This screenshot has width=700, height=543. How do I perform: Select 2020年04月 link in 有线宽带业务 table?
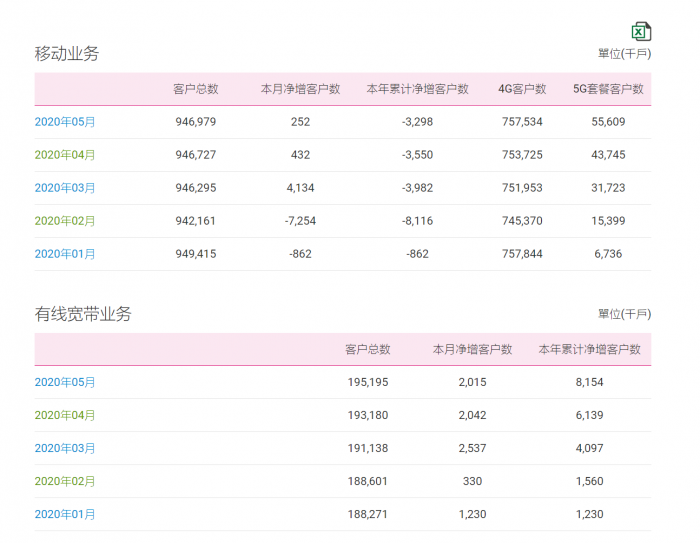pos(65,415)
